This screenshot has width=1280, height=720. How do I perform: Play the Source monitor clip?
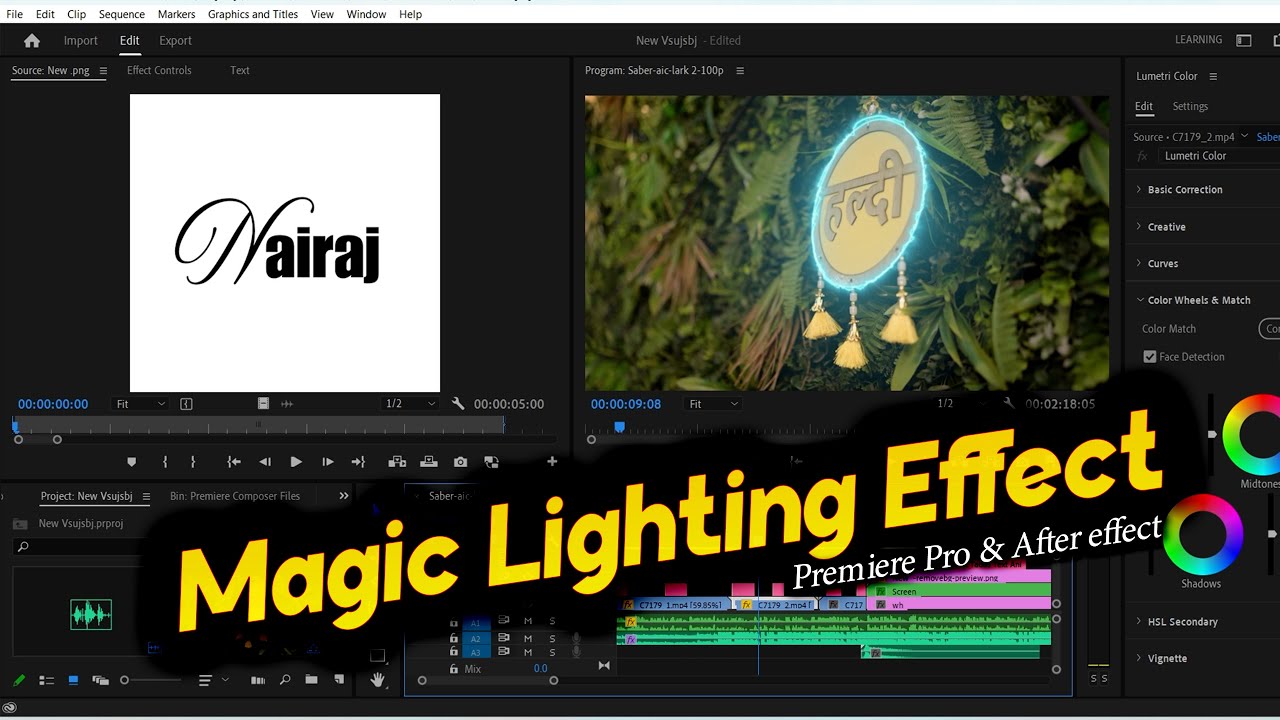click(296, 462)
